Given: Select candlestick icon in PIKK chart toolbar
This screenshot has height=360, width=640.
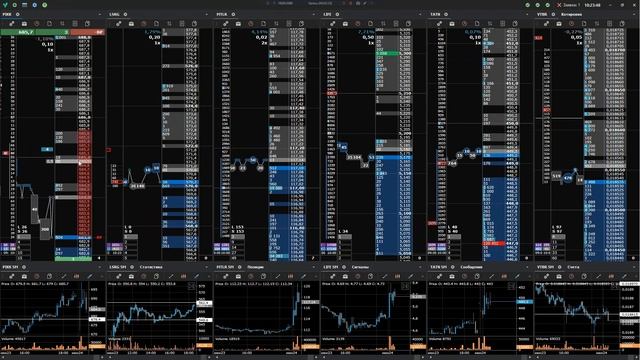Looking at the screenshot, I should click(x=76, y=276).
